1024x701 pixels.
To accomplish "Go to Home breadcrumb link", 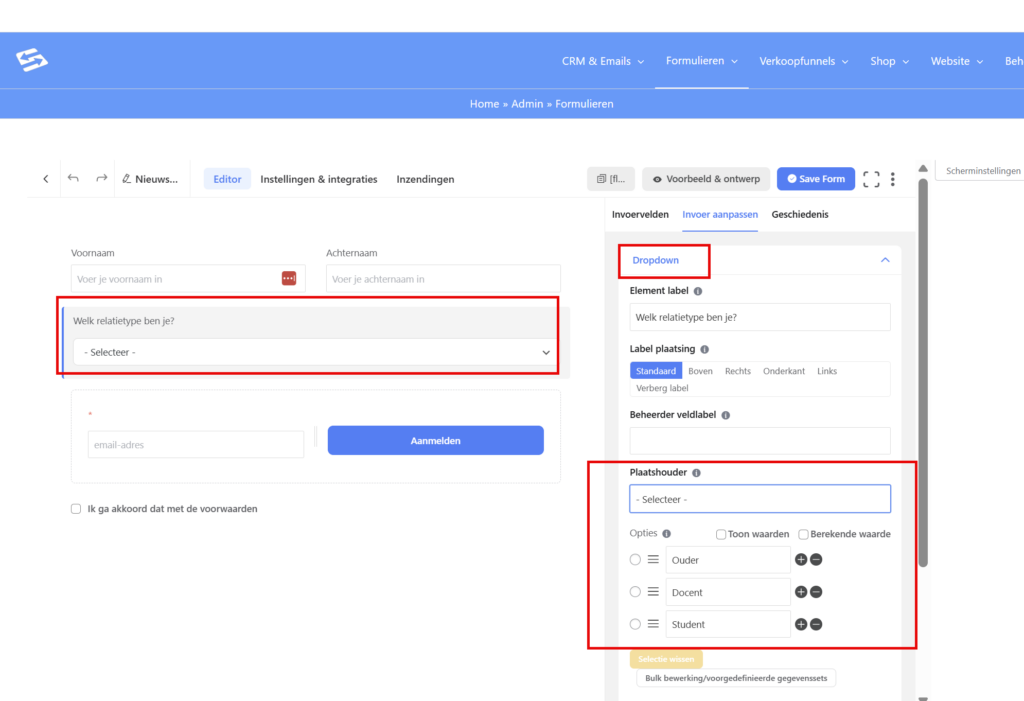I will 484,104.
